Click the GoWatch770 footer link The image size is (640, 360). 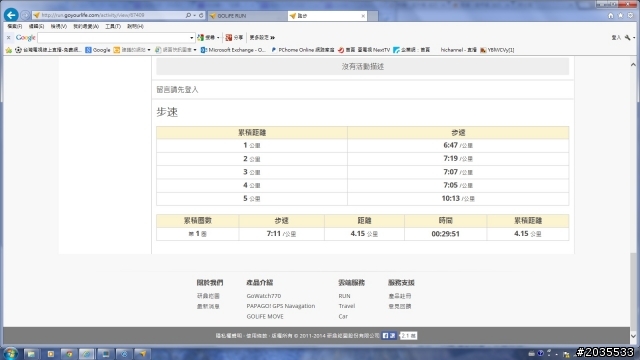pyautogui.click(x=264, y=296)
